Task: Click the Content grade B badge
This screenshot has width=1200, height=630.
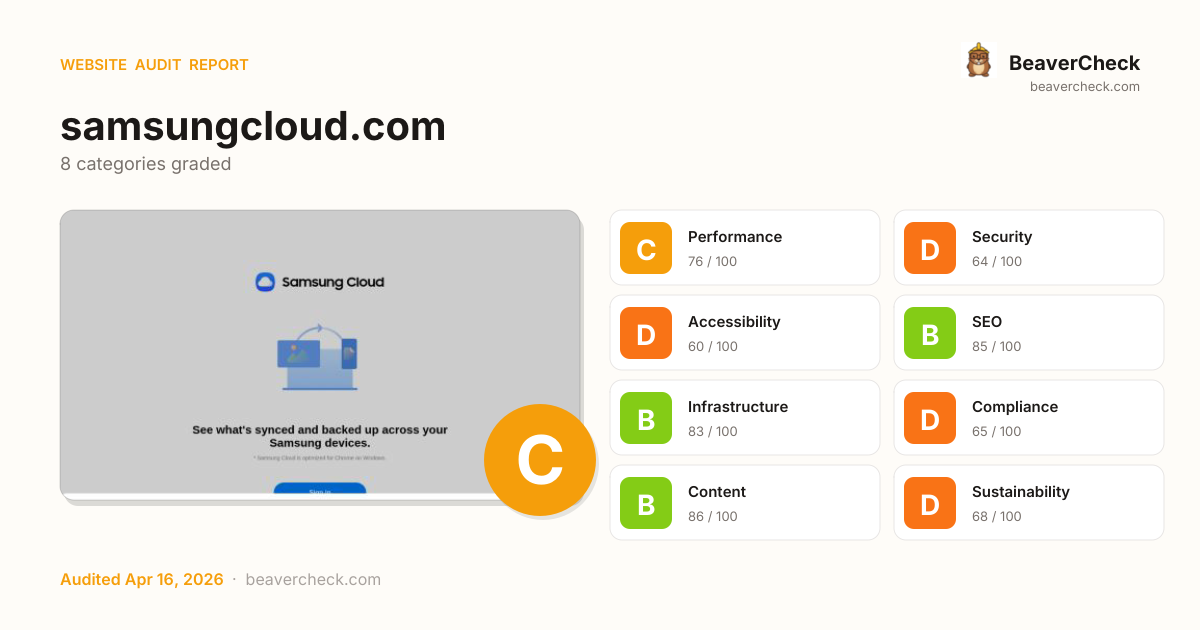Action: click(646, 503)
